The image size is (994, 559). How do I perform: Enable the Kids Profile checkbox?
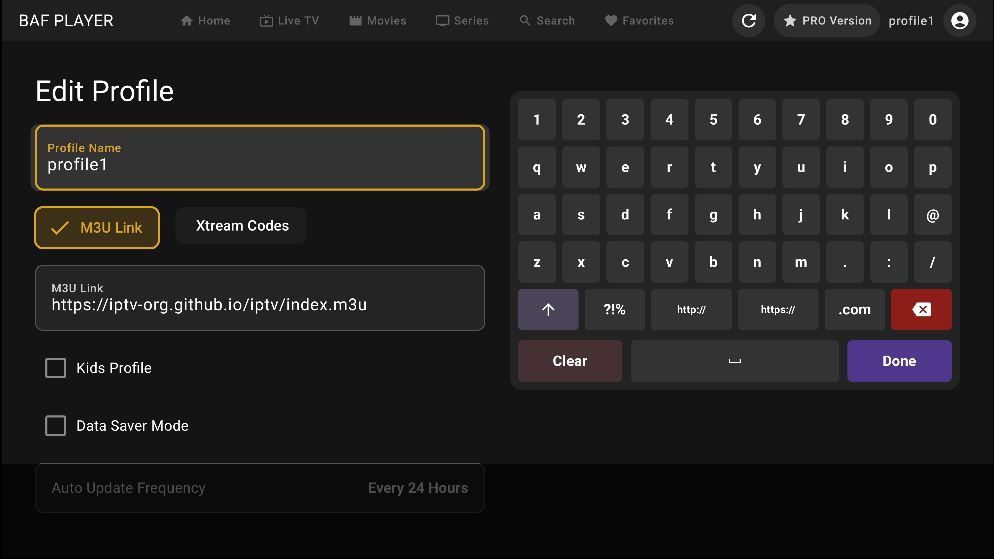pyautogui.click(x=56, y=368)
